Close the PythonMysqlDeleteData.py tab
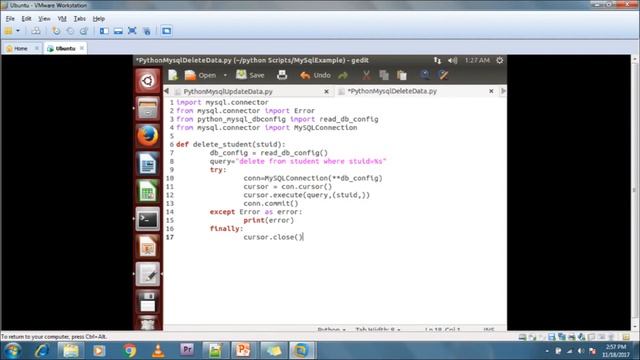This screenshot has width=640, height=360. click(x=491, y=91)
